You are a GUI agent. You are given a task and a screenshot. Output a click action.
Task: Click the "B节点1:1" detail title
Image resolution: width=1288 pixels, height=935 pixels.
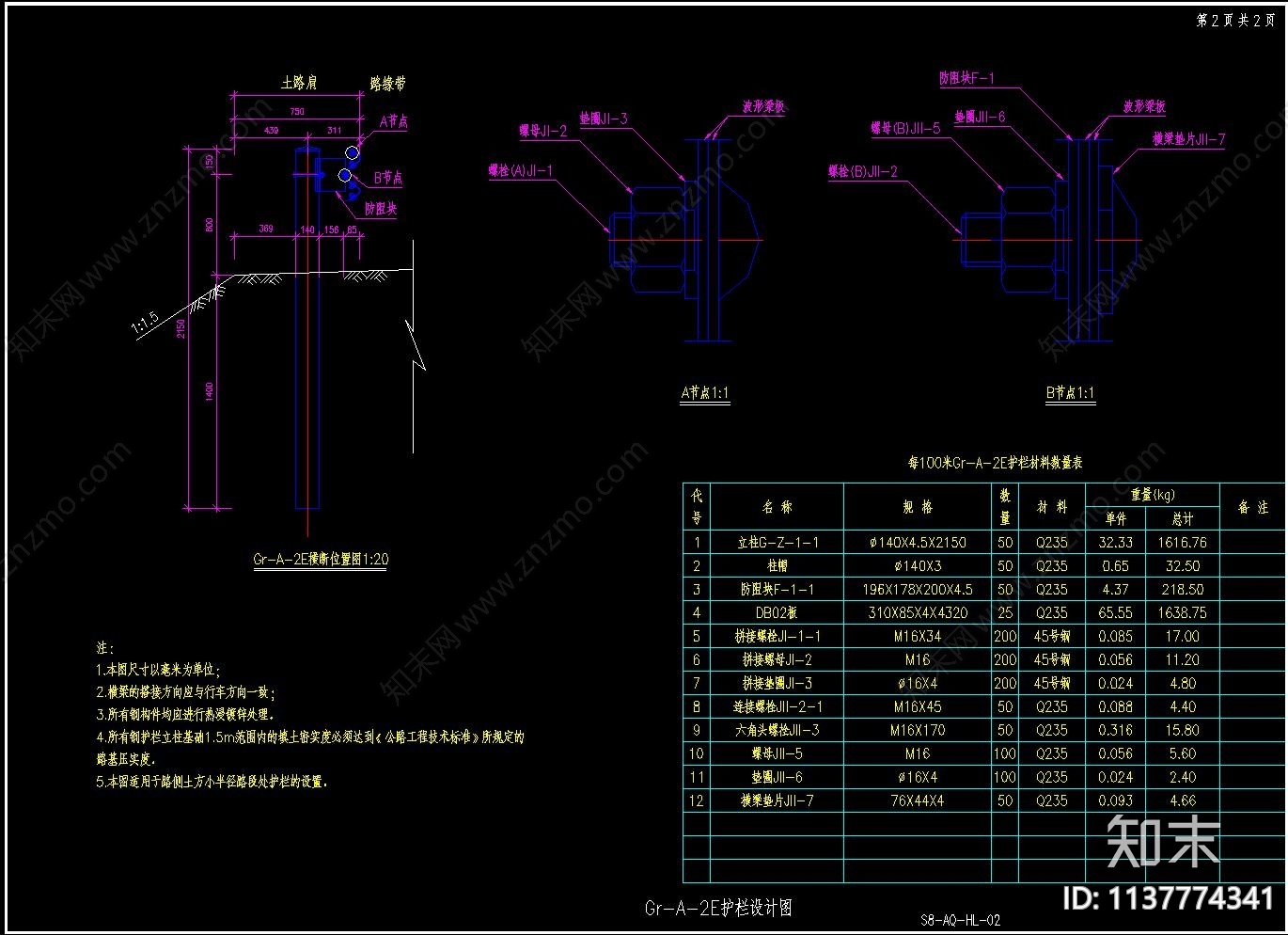1071,394
